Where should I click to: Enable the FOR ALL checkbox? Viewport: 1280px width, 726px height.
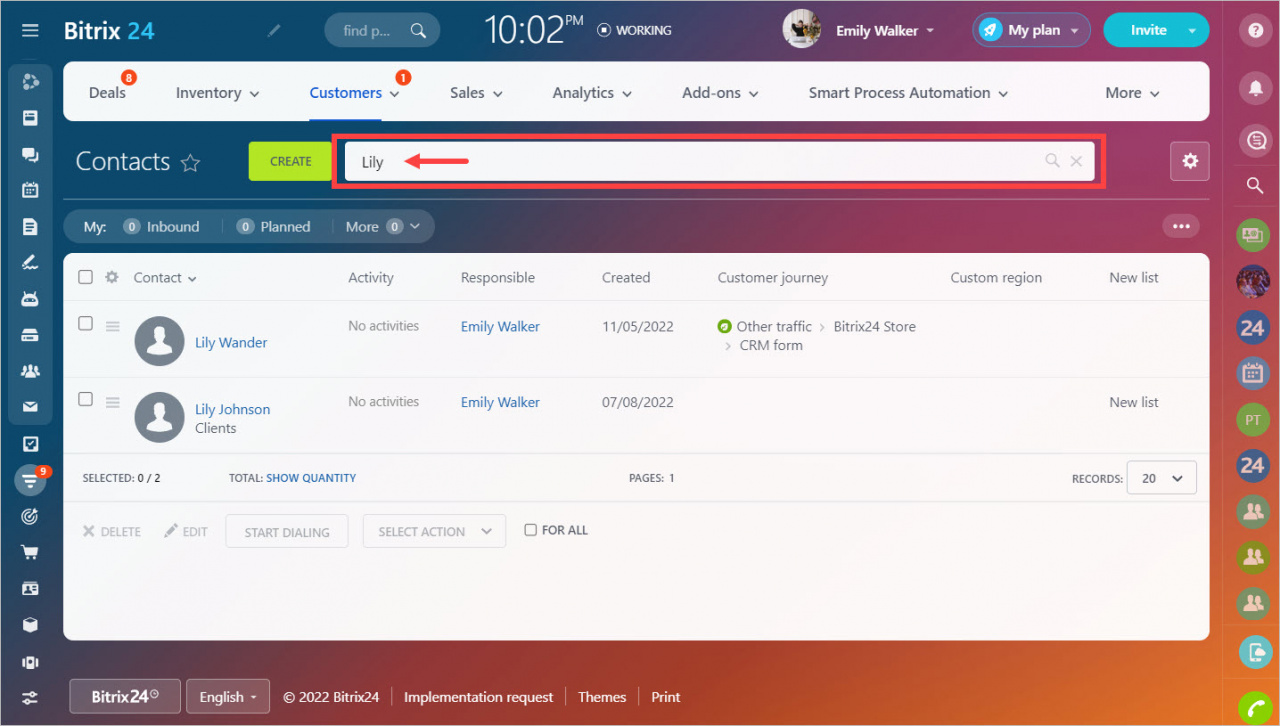(x=531, y=530)
